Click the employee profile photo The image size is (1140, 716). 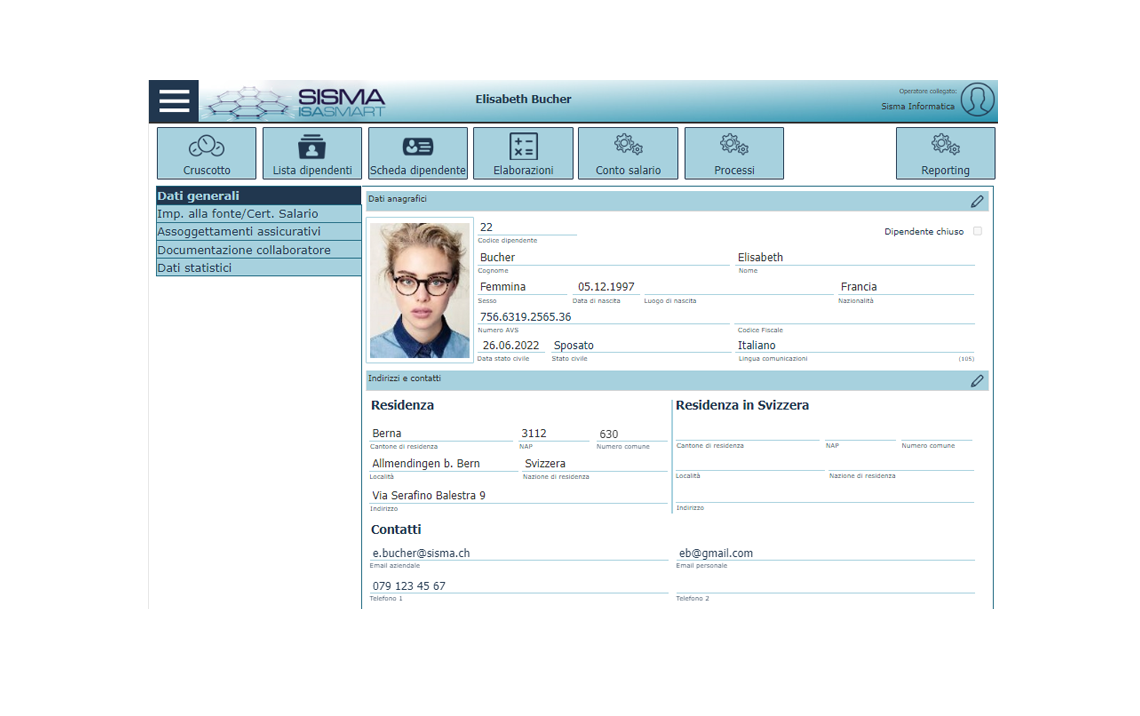coord(419,290)
